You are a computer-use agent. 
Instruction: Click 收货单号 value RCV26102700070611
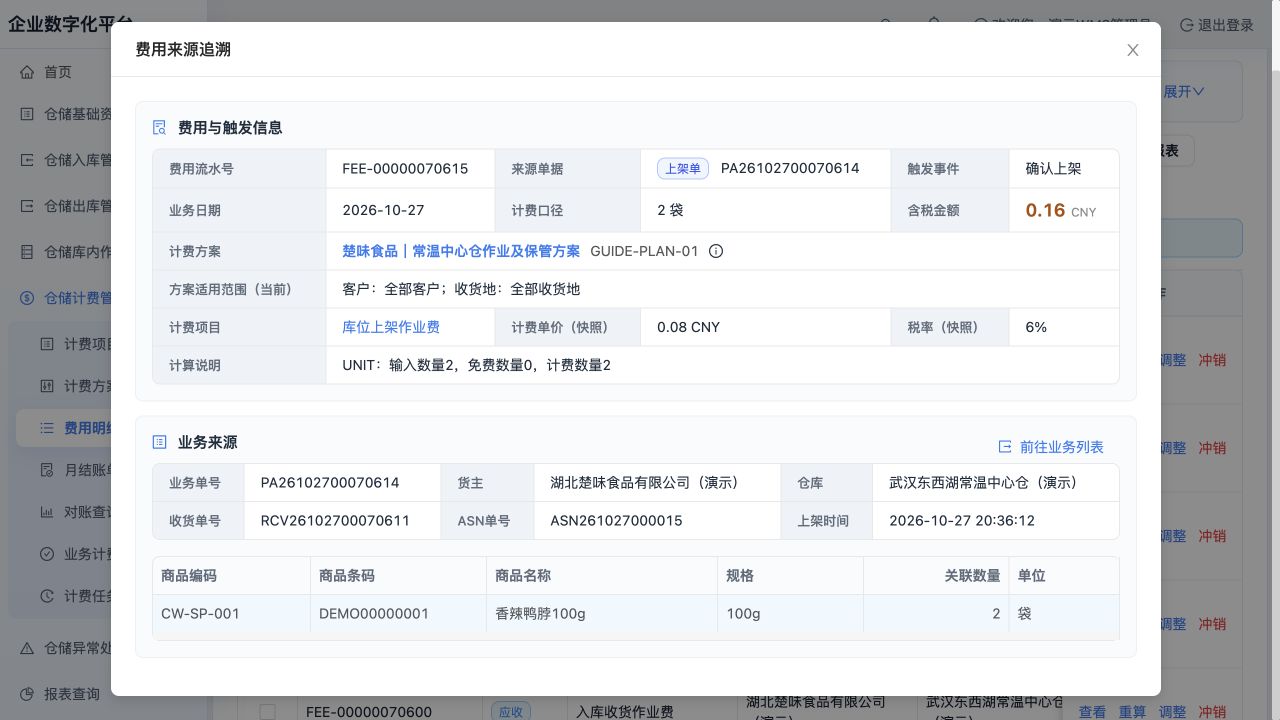tap(335, 521)
